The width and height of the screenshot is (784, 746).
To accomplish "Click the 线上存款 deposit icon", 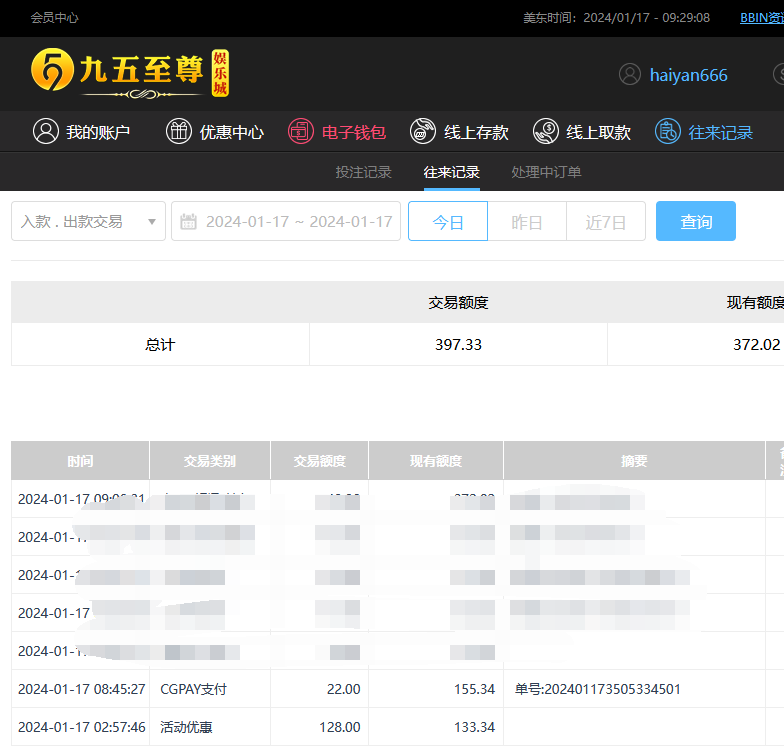I will (x=424, y=131).
